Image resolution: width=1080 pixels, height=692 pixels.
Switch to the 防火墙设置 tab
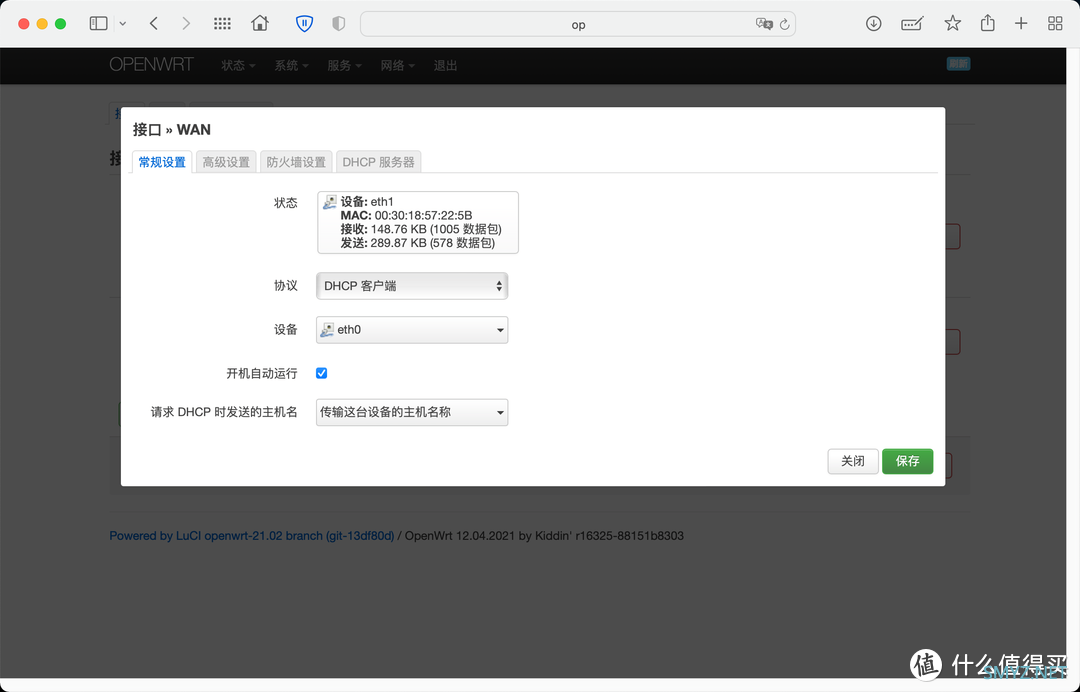pyautogui.click(x=296, y=162)
